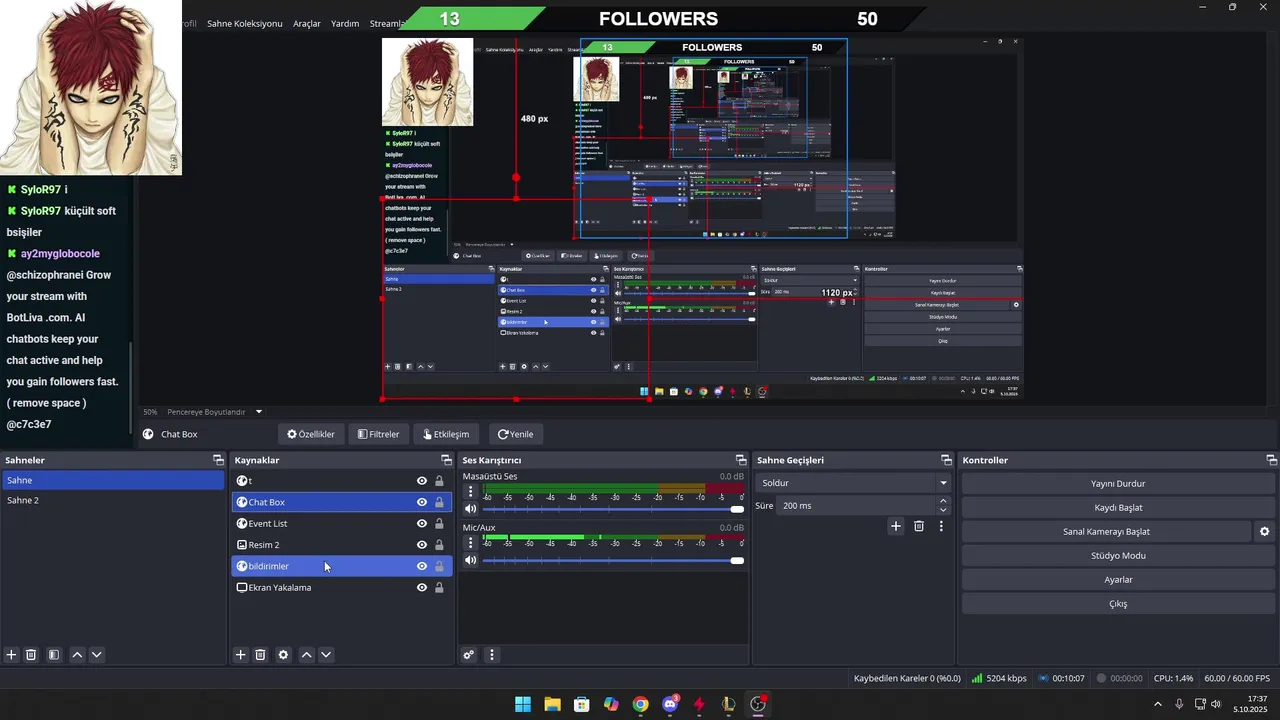
Task: Enable Stüdyo Modu
Action: (x=1118, y=556)
